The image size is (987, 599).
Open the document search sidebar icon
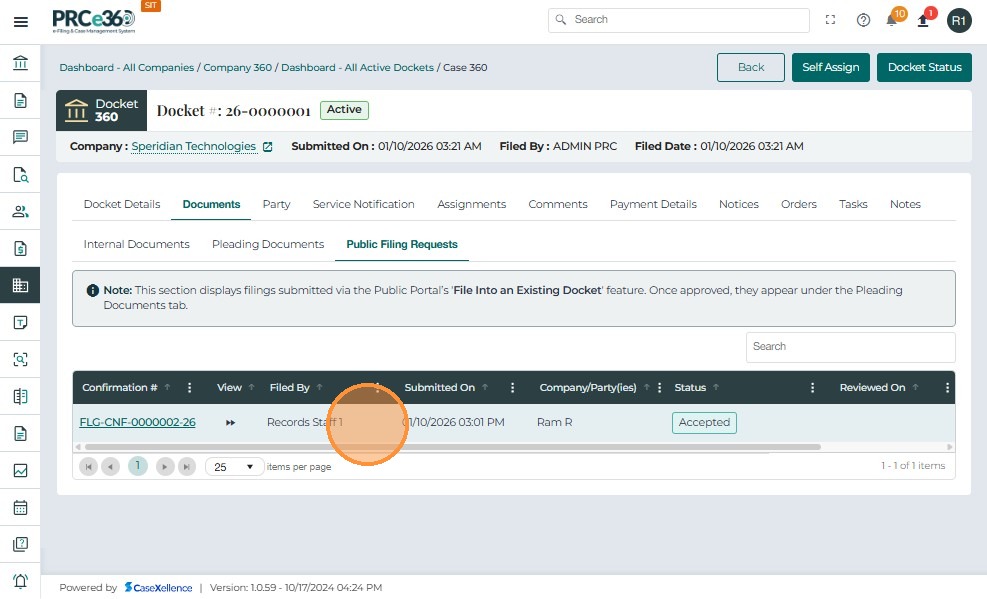pyautogui.click(x=20, y=174)
